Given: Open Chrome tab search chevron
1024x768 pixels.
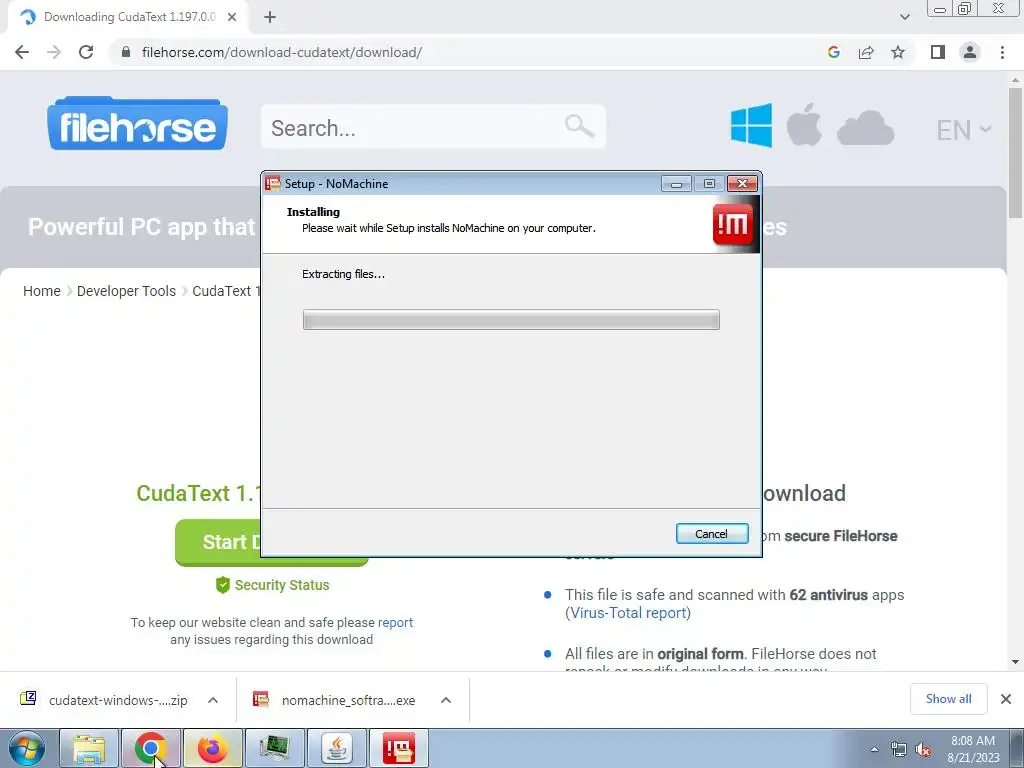Looking at the screenshot, I should tap(904, 17).
